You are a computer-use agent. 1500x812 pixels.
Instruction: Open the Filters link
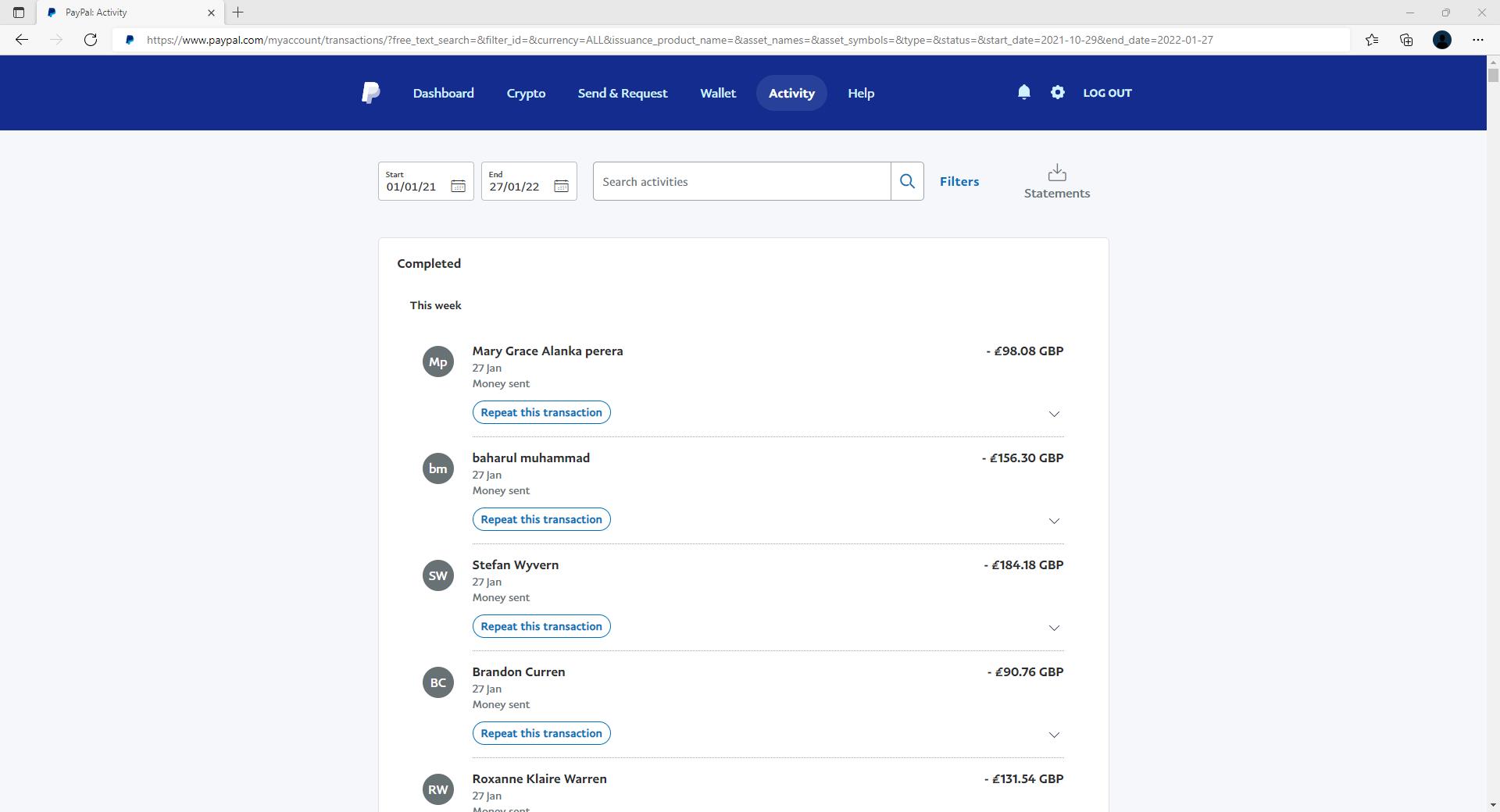tap(959, 181)
